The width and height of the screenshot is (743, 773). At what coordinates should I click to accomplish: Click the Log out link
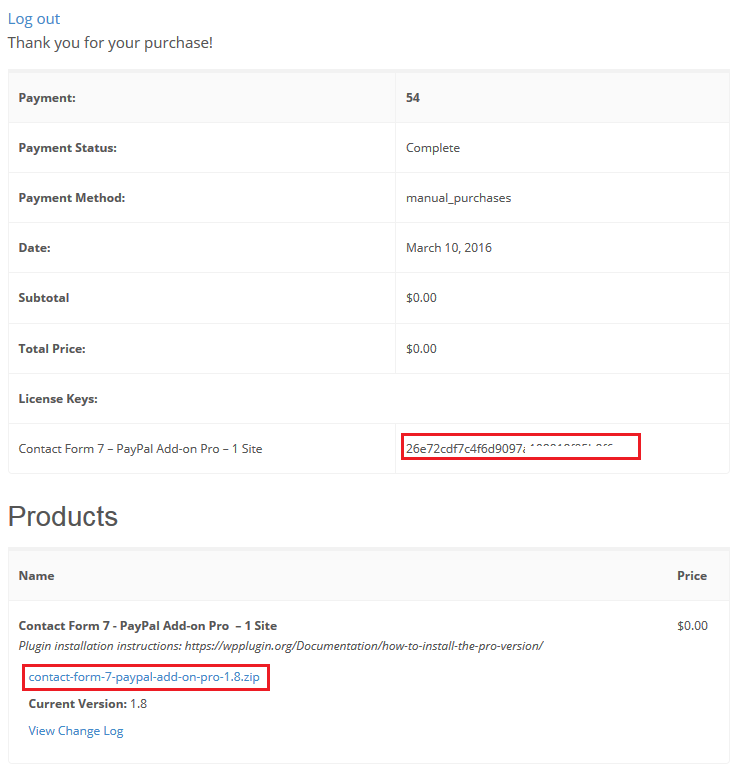34,19
